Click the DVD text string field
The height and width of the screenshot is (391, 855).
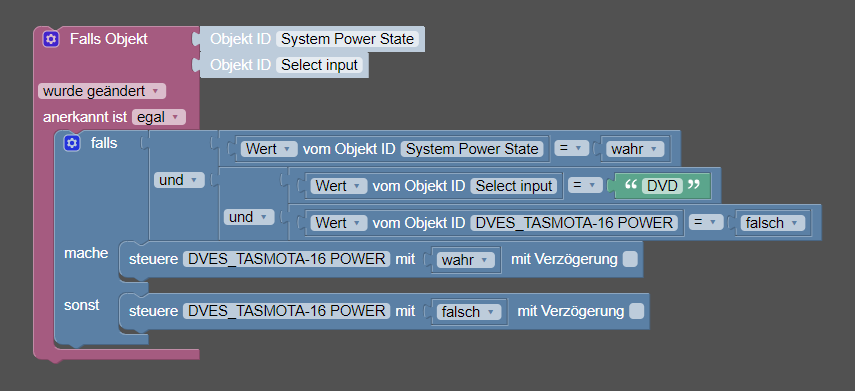pos(663,186)
